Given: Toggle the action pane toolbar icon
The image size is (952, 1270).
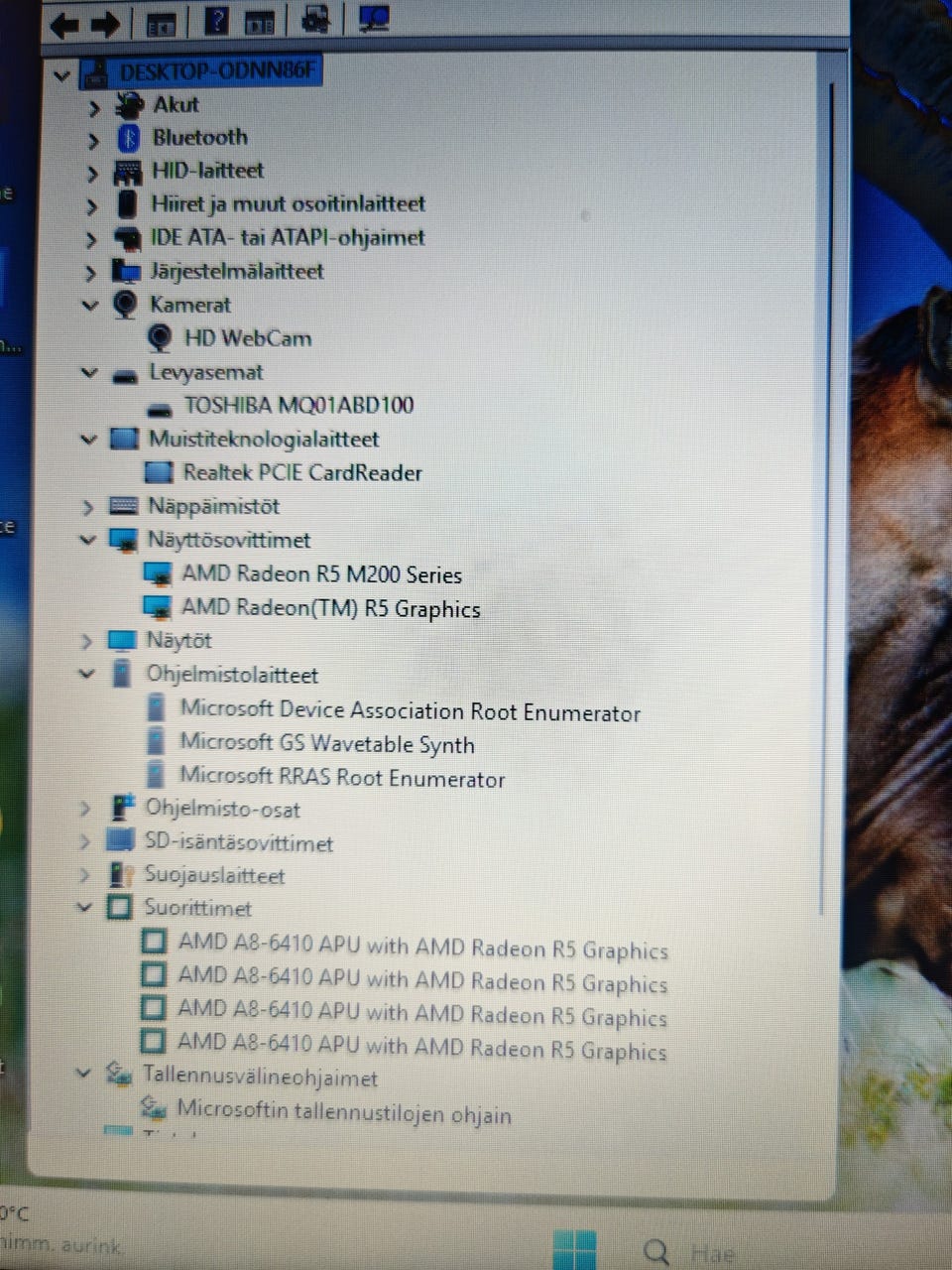Looking at the screenshot, I should pos(259,21).
